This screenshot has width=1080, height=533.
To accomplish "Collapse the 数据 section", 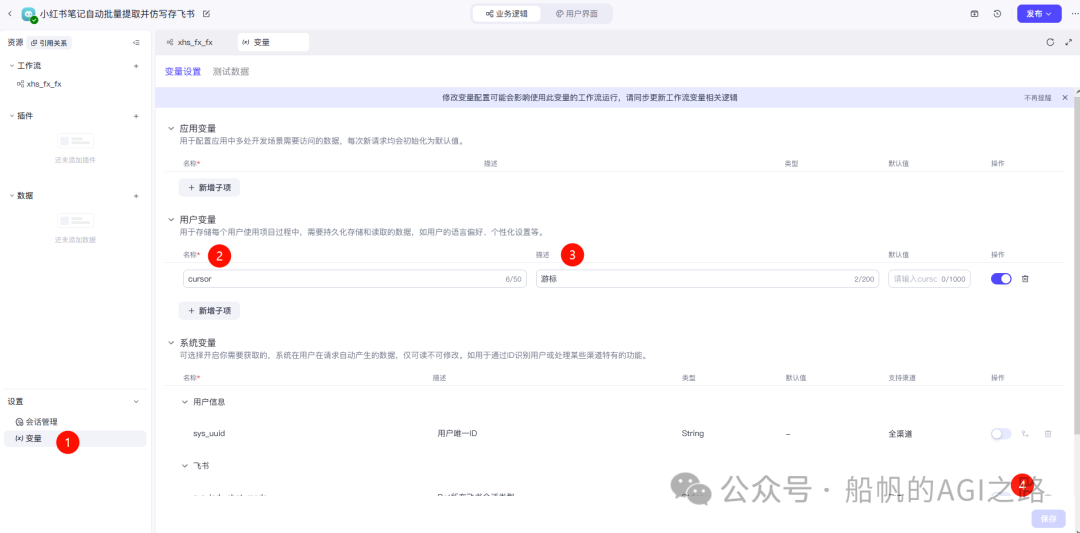I will [x=12, y=196].
